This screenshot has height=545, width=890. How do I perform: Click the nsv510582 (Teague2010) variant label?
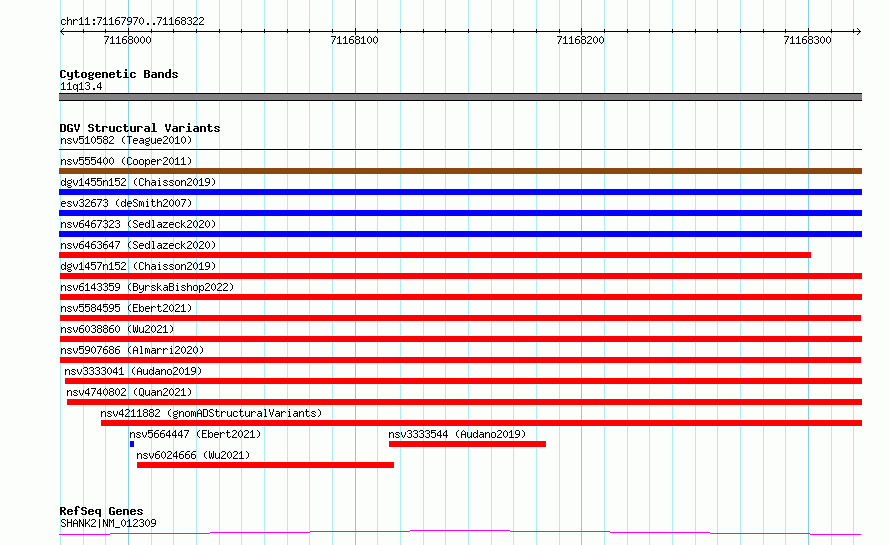tap(126, 140)
